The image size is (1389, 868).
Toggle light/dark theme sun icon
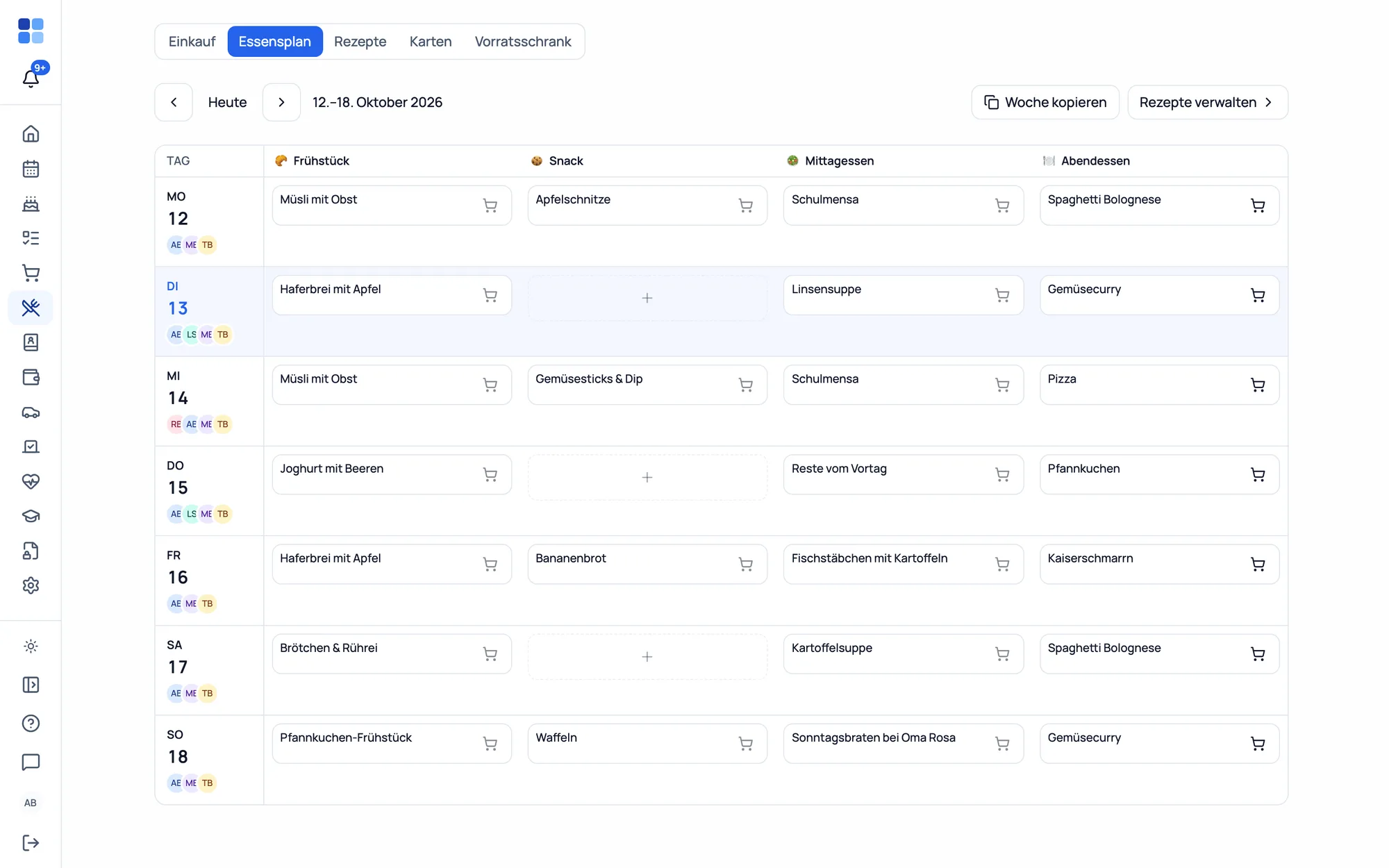point(31,646)
